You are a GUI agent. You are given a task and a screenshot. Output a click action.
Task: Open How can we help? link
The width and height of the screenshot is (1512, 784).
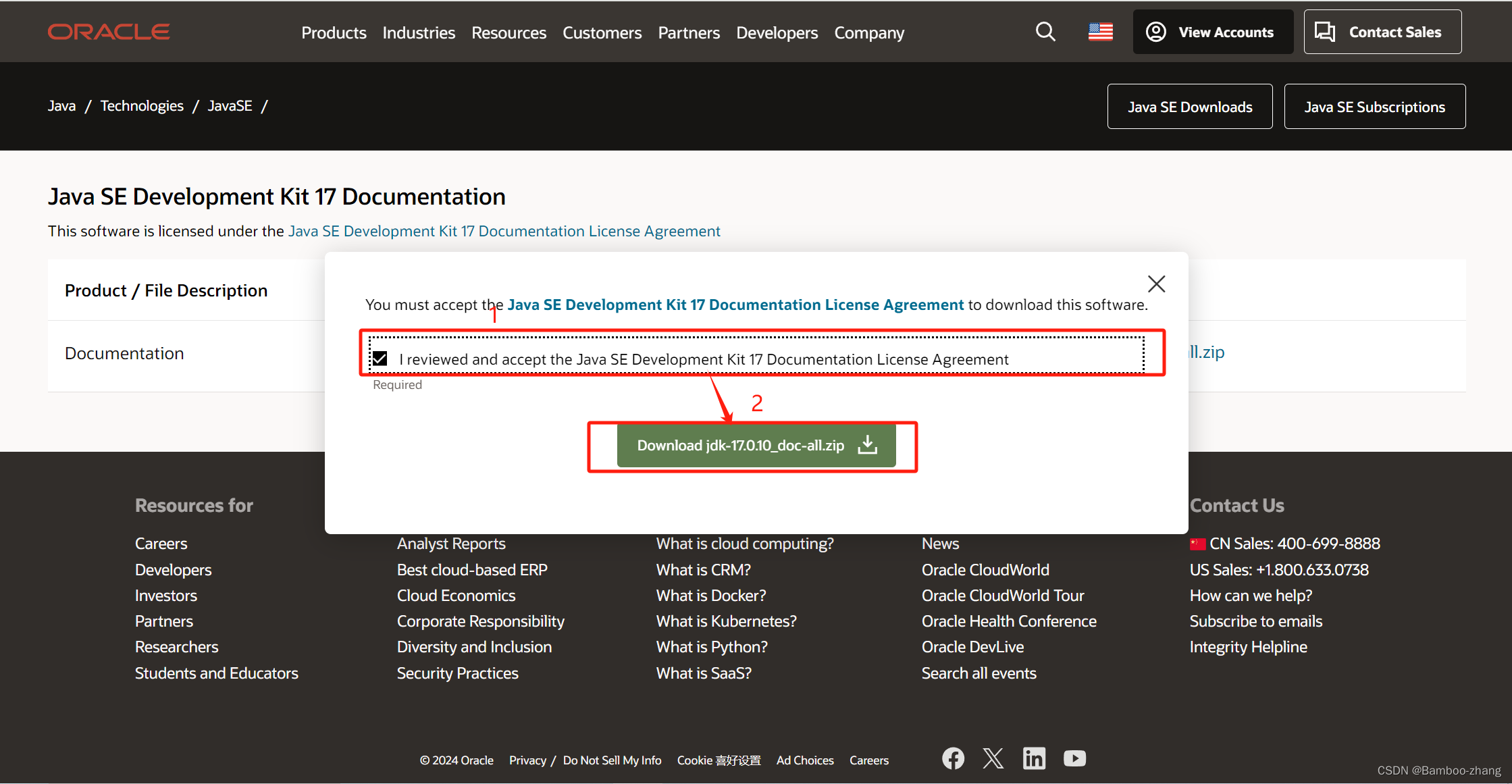[x=1251, y=596]
